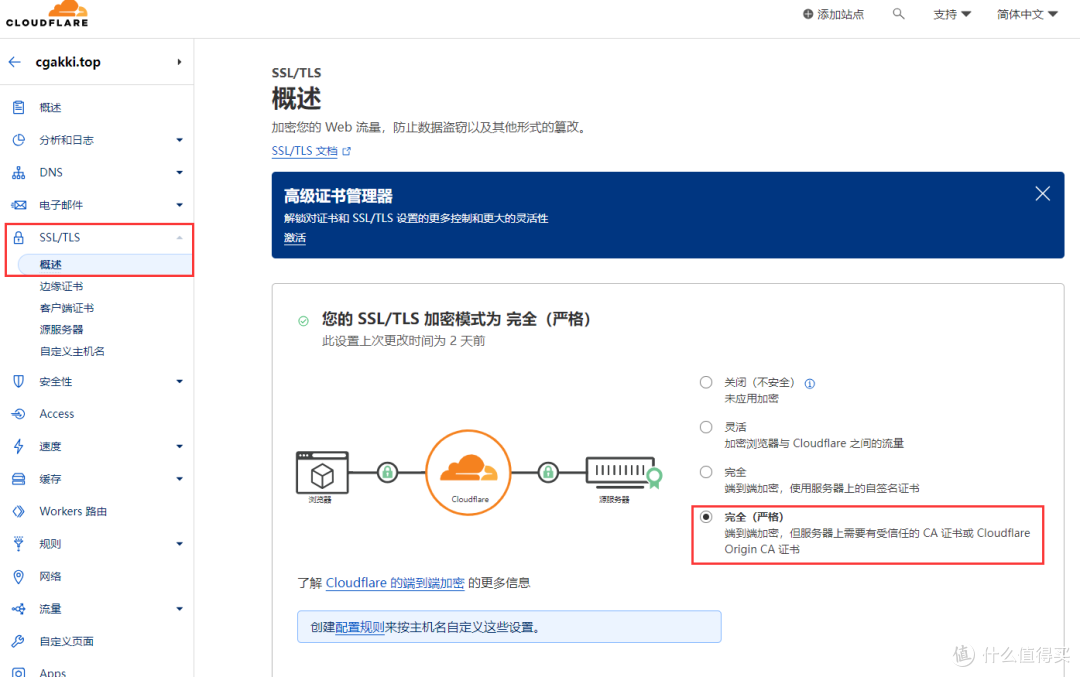Open the Cloudflare 的端到端加密 link
1080x677 pixels.
[395, 583]
